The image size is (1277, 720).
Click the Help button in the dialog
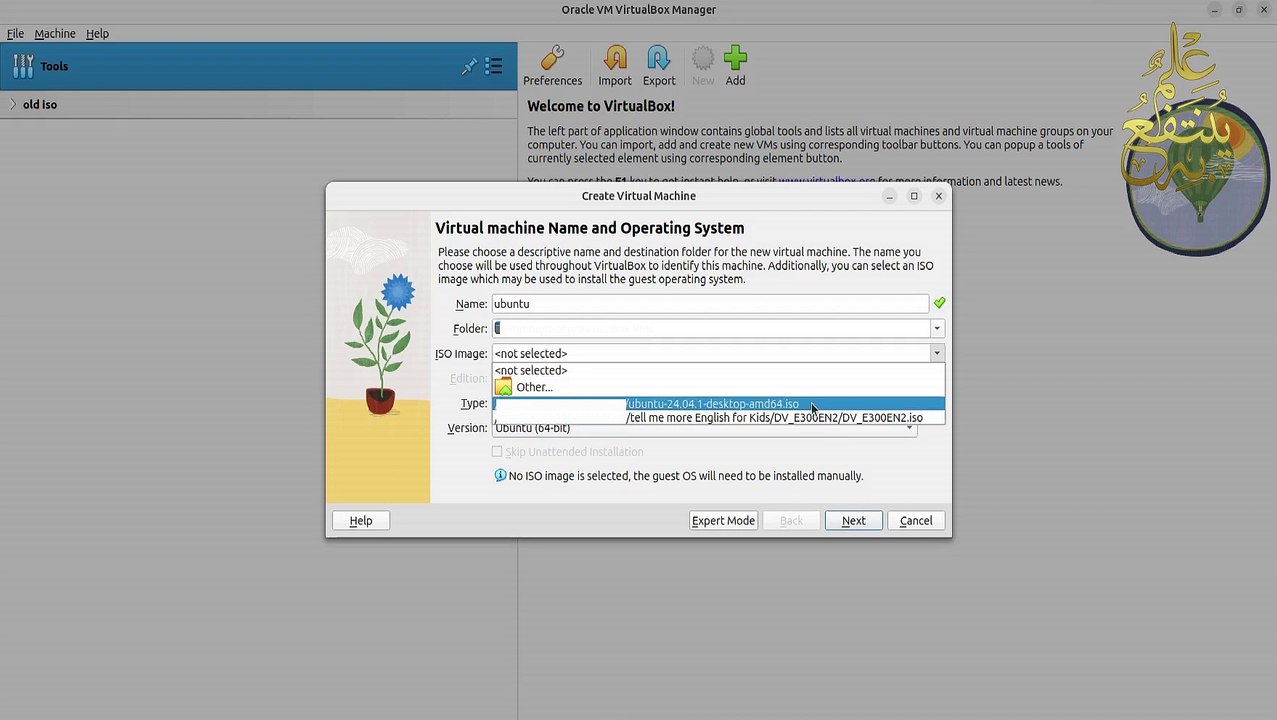tap(361, 520)
